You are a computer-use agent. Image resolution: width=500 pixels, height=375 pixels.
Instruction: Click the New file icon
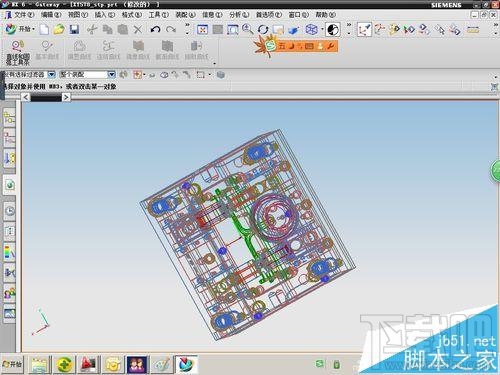(x=44, y=30)
